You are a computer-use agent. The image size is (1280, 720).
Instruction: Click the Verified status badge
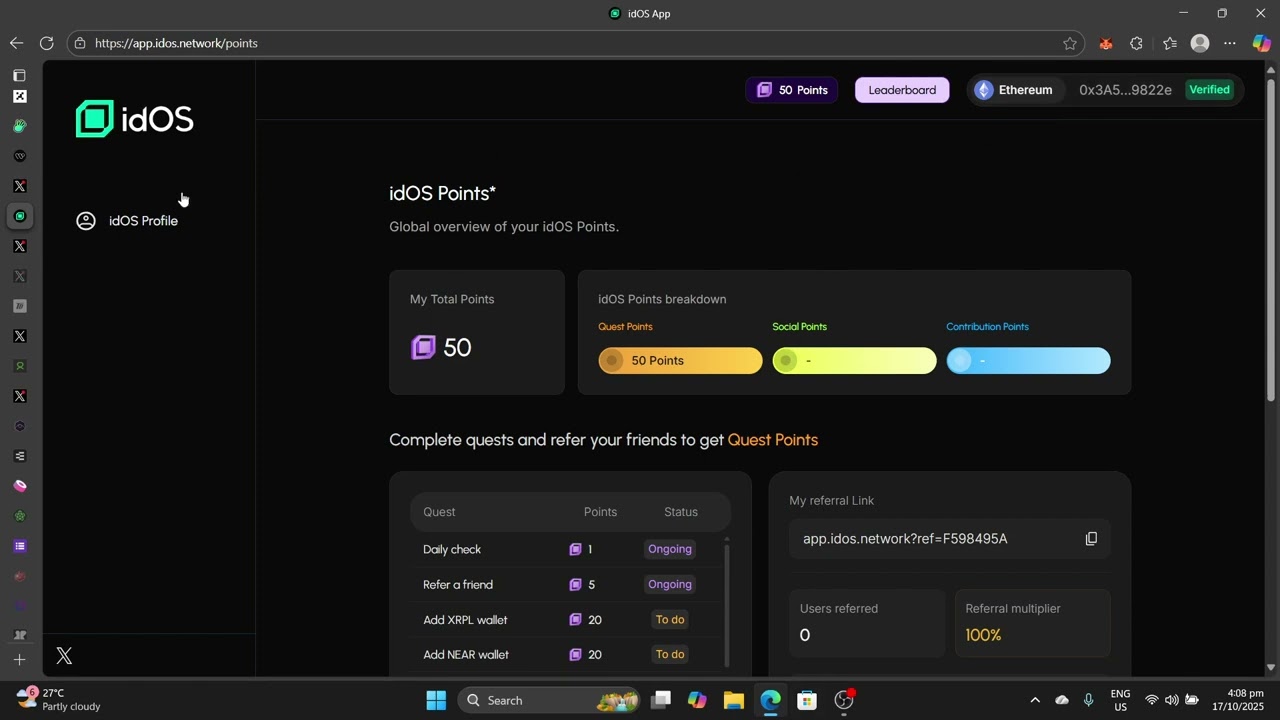click(x=1209, y=90)
